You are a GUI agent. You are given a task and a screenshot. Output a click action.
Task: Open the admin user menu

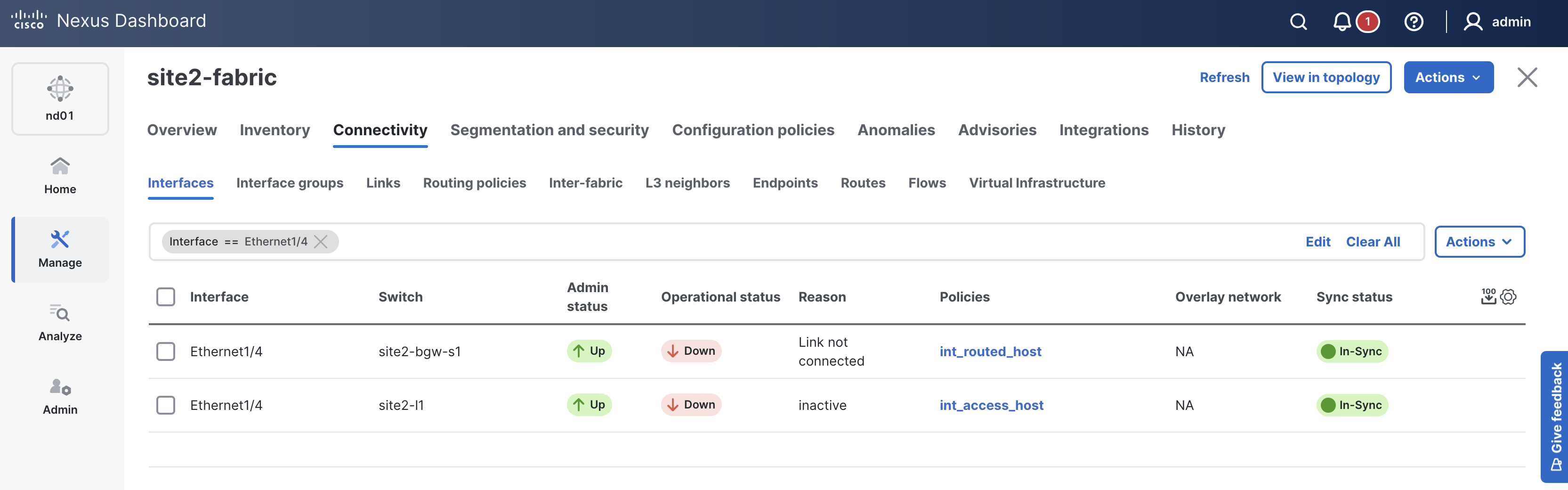[x=1497, y=22]
